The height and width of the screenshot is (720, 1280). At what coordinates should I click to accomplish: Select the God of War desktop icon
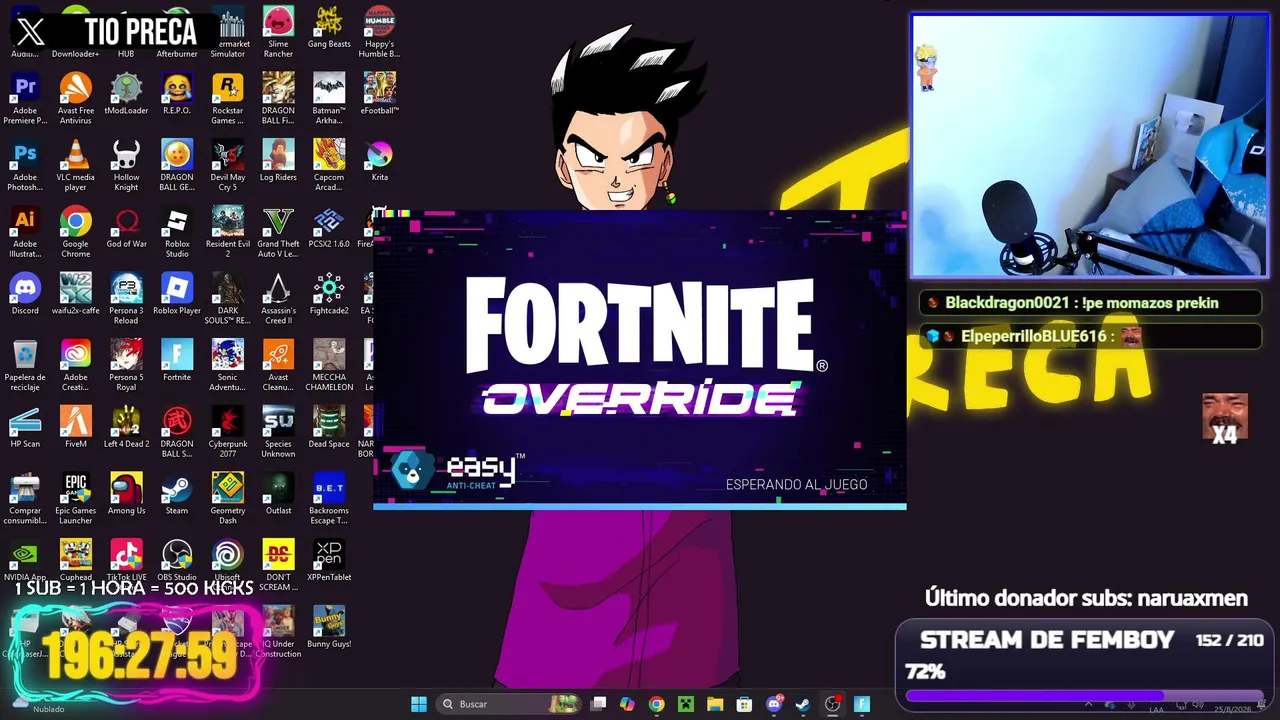pos(126,227)
